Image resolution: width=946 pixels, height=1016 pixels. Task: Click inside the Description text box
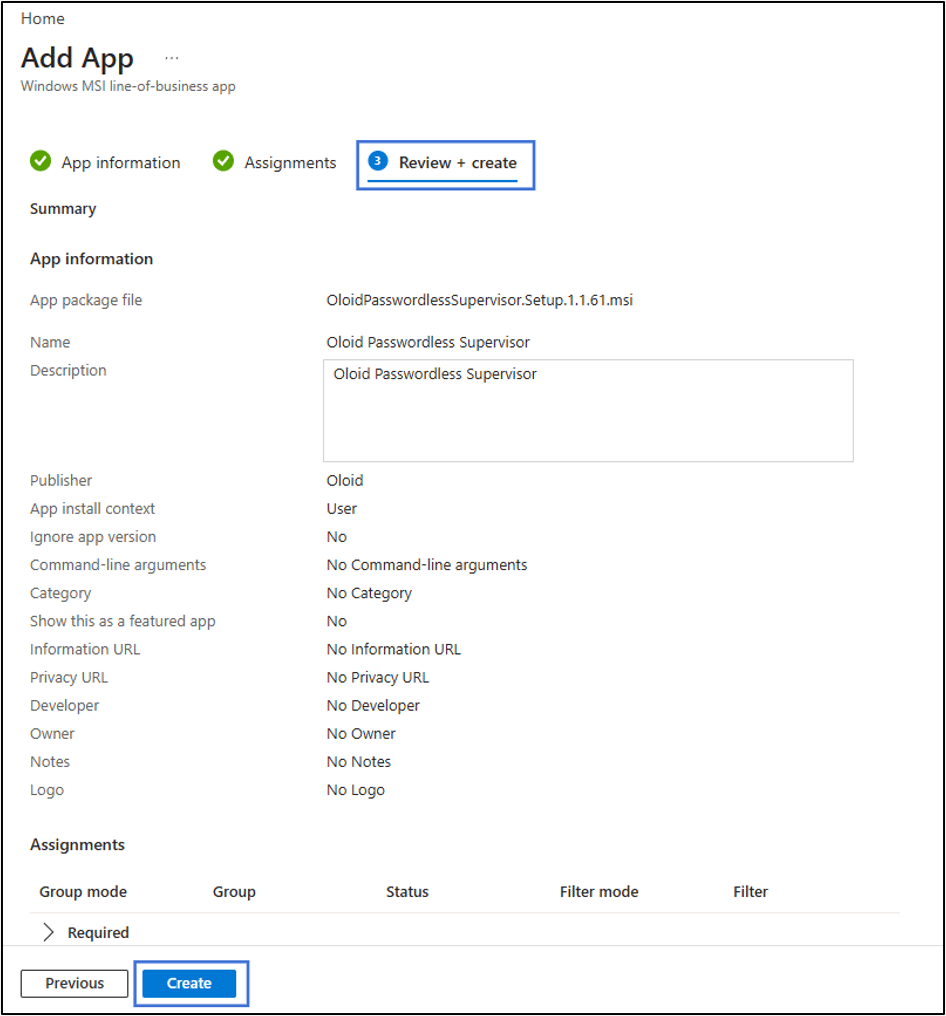pos(588,411)
